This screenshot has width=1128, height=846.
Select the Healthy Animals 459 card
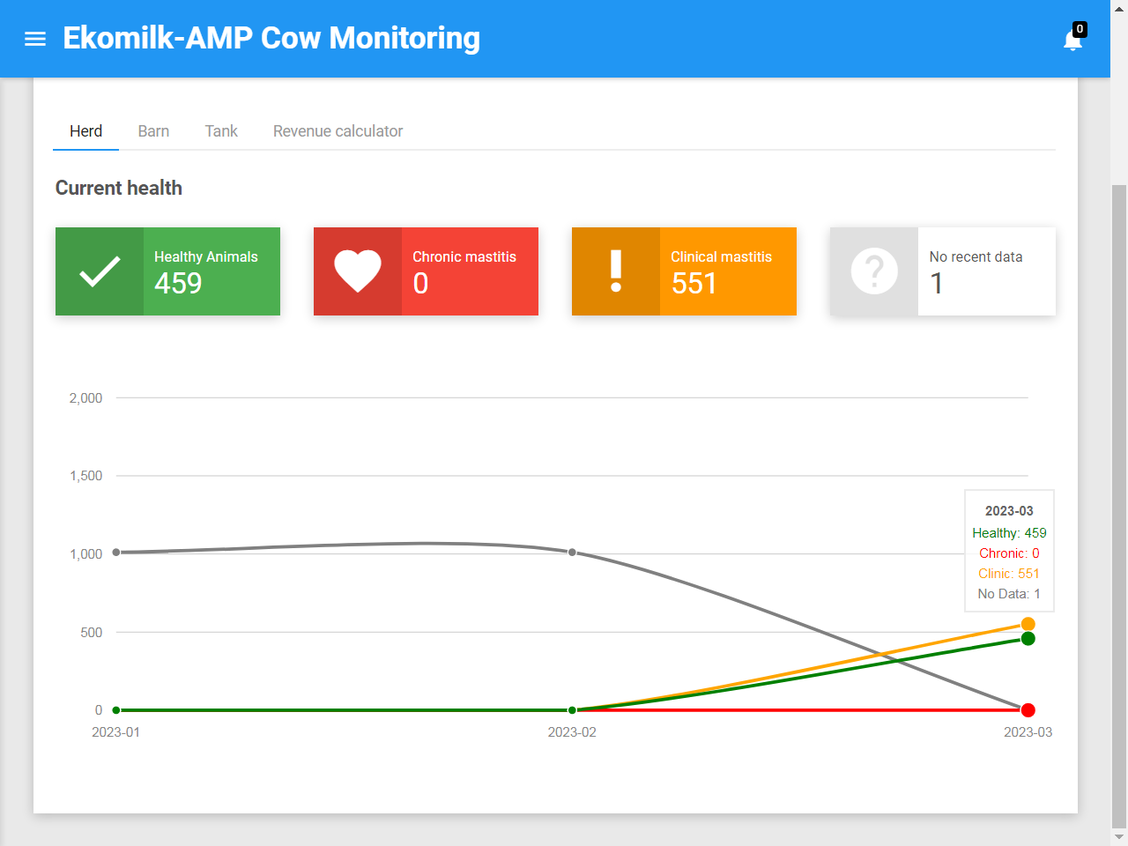pos(168,271)
